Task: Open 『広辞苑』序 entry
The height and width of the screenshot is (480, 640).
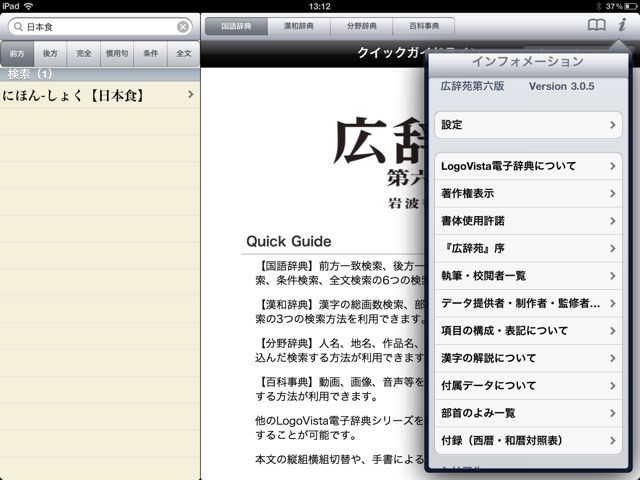Action: click(x=528, y=249)
